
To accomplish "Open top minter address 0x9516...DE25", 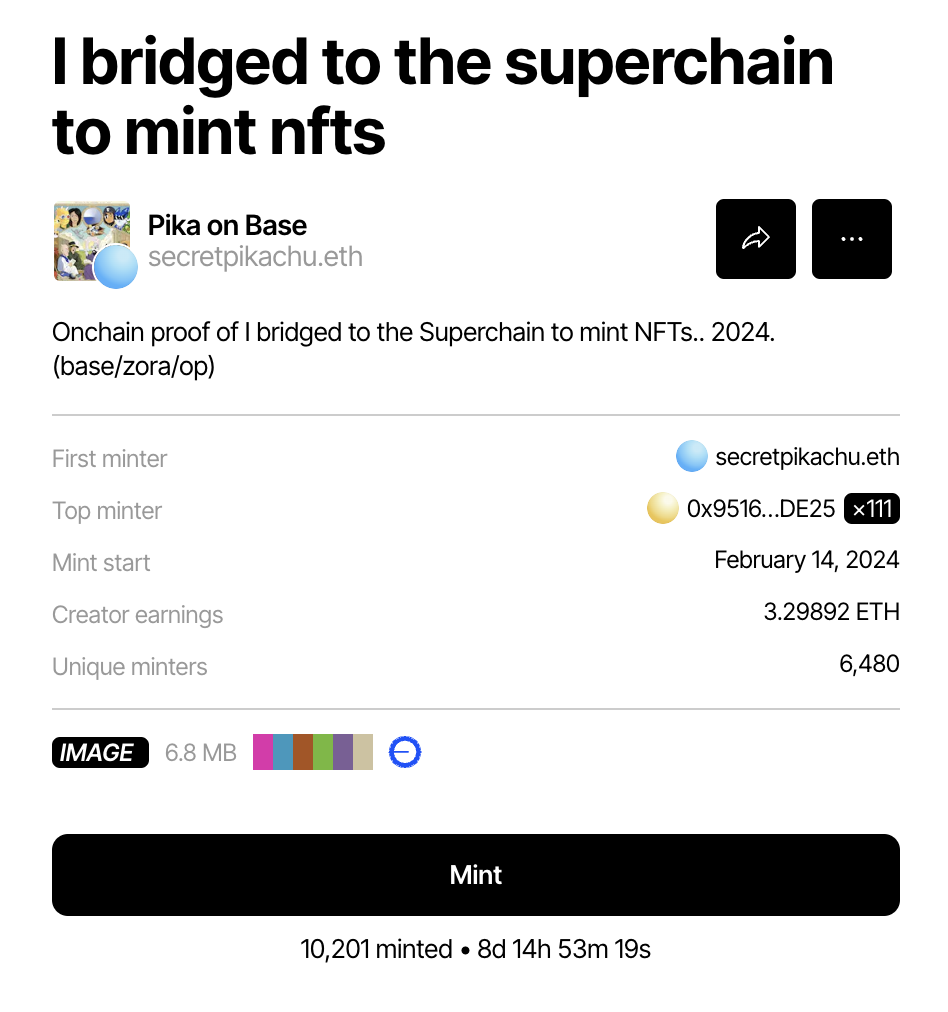I will (761, 509).
